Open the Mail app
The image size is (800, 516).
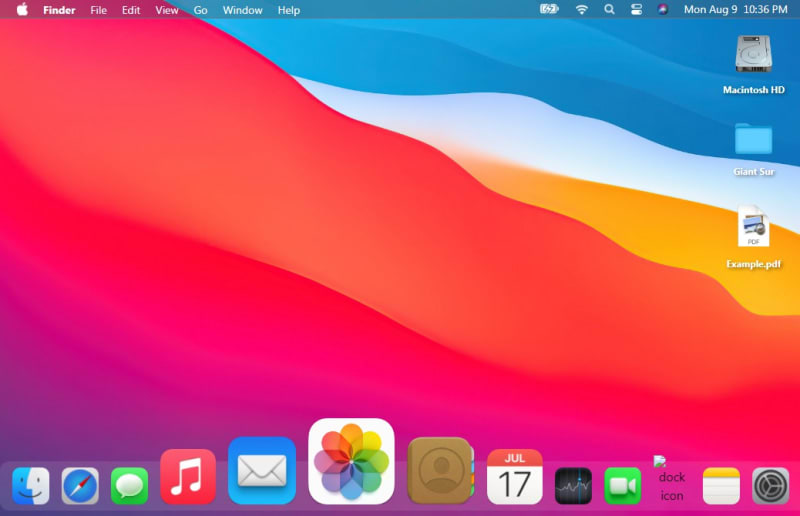pyautogui.click(x=262, y=470)
